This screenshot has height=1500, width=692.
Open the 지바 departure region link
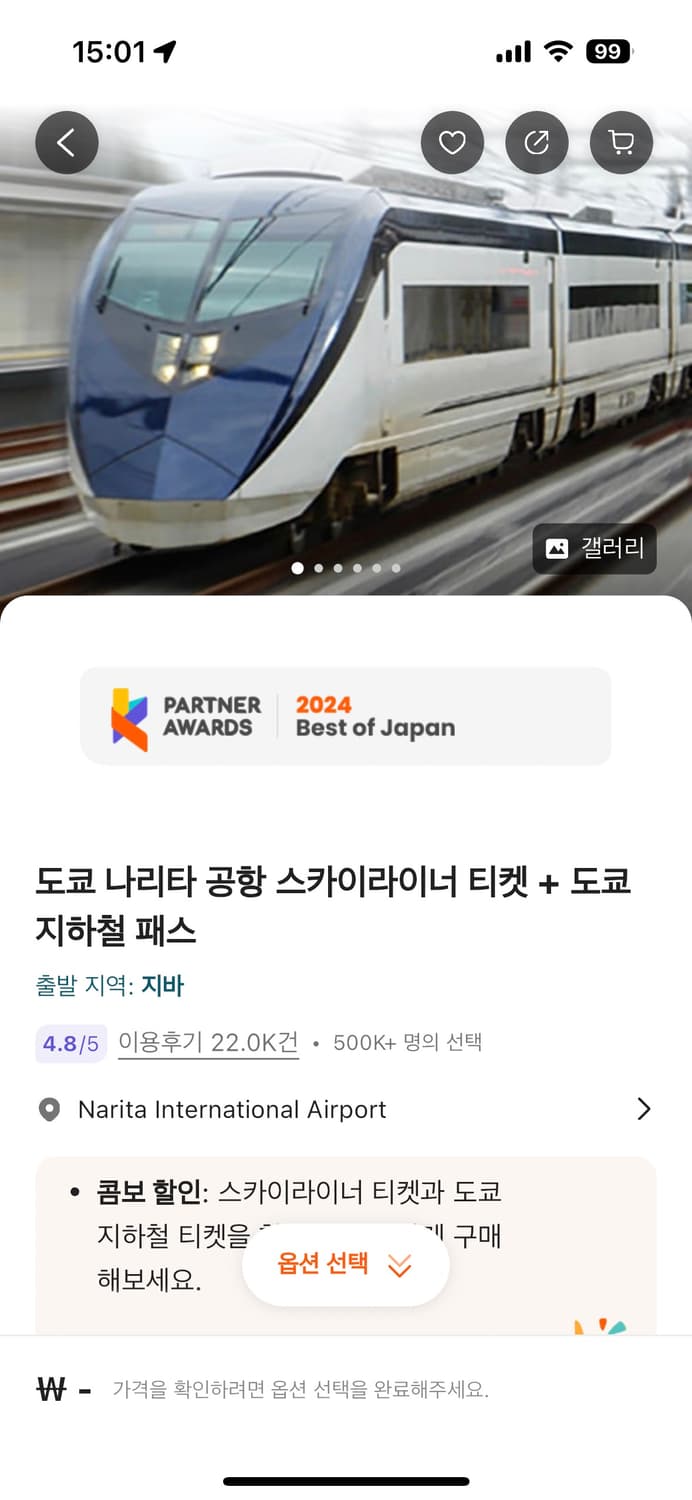[x=162, y=986]
